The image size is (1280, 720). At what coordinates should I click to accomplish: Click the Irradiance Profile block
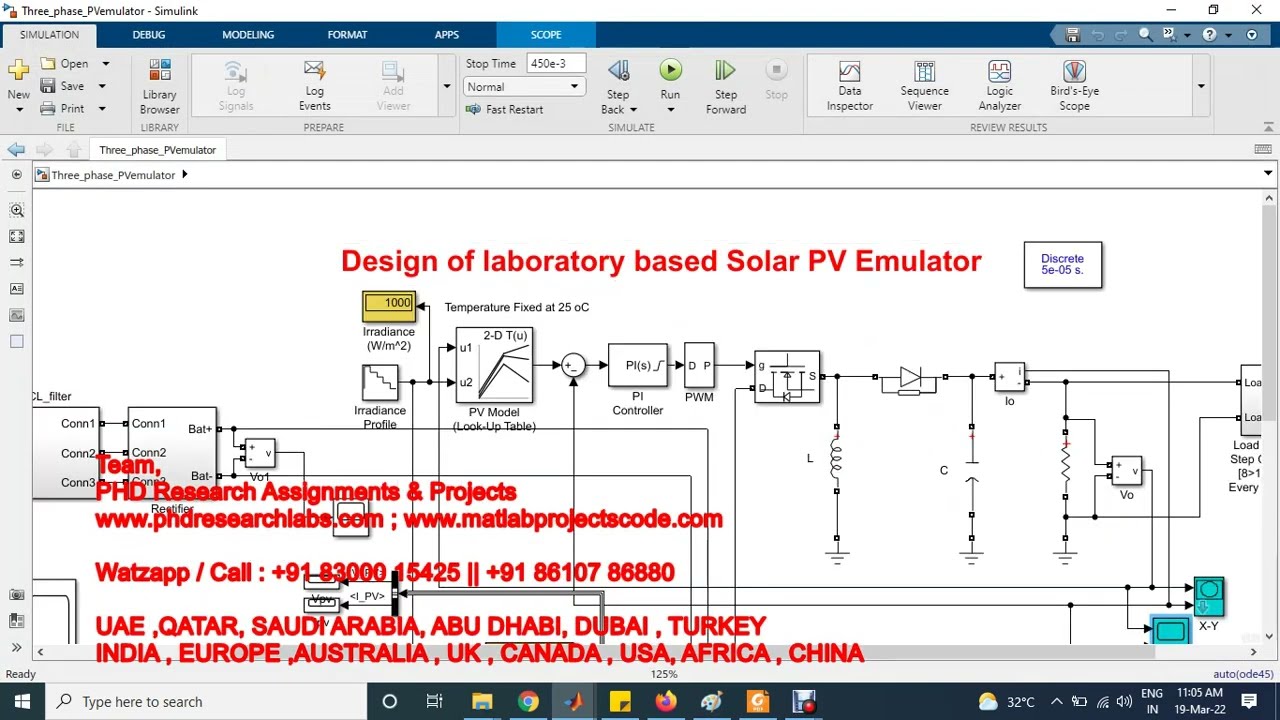click(380, 383)
